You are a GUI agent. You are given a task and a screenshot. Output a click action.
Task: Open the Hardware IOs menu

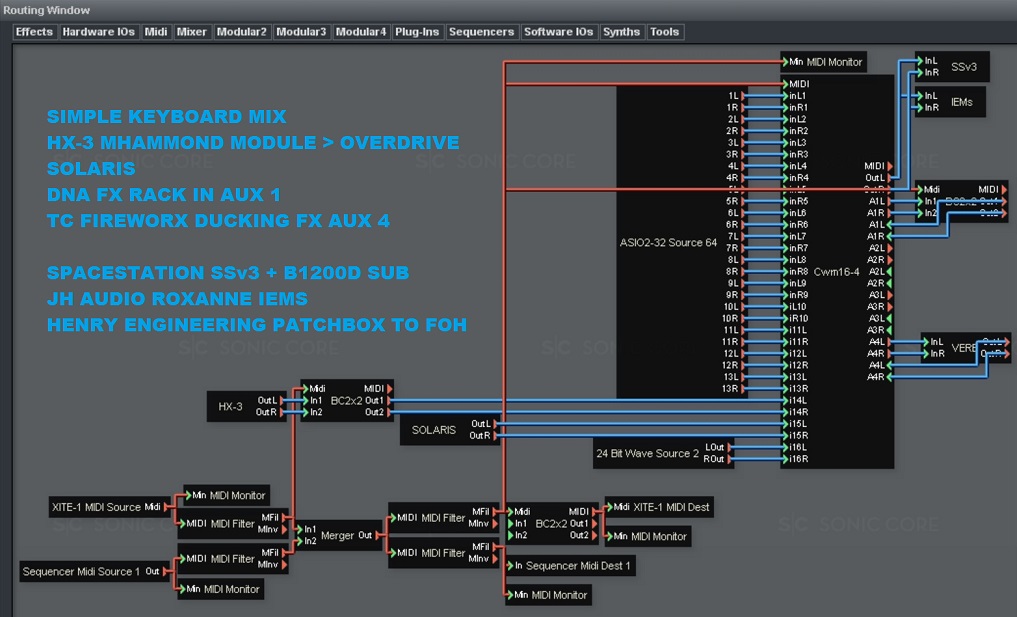coord(99,32)
